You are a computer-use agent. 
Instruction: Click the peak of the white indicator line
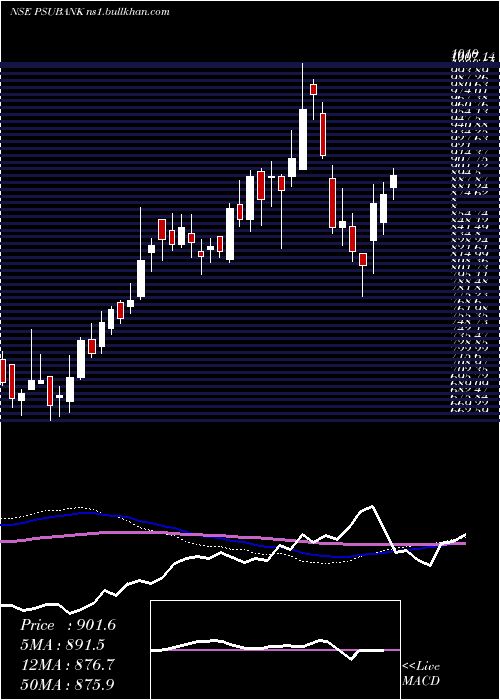(x=371, y=507)
